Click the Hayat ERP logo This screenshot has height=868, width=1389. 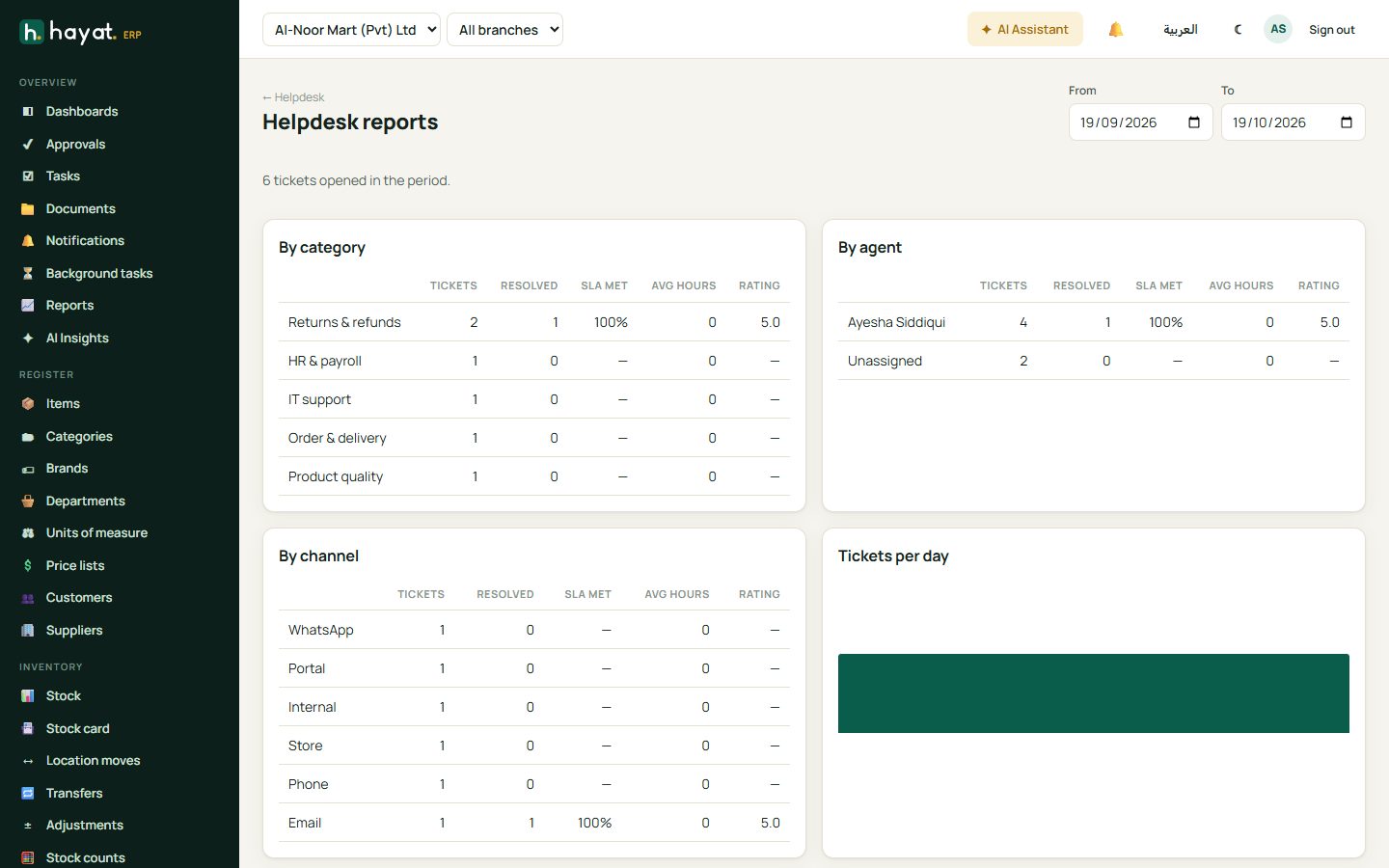pyautogui.click(x=81, y=33)
